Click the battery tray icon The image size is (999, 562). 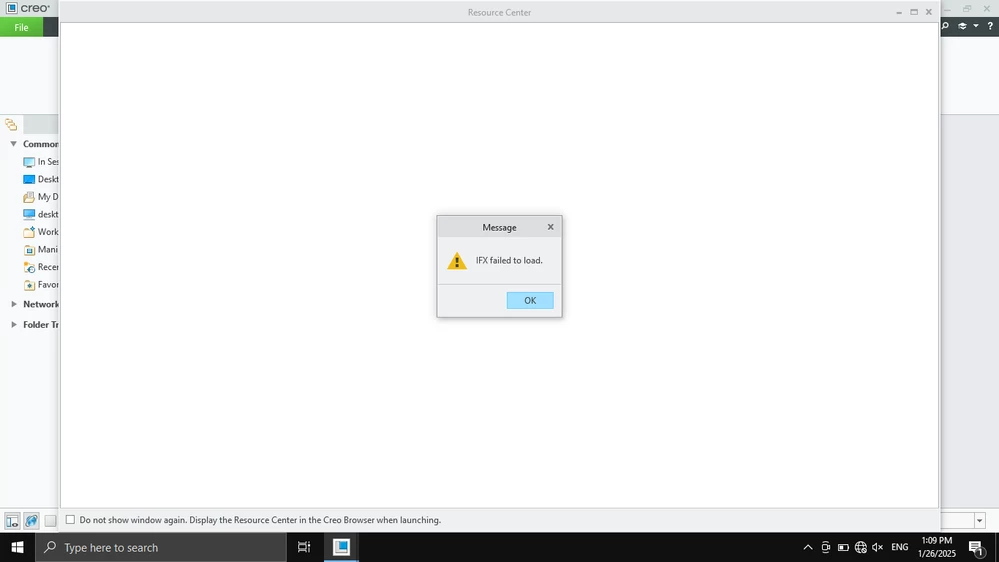tap(844, 547)
